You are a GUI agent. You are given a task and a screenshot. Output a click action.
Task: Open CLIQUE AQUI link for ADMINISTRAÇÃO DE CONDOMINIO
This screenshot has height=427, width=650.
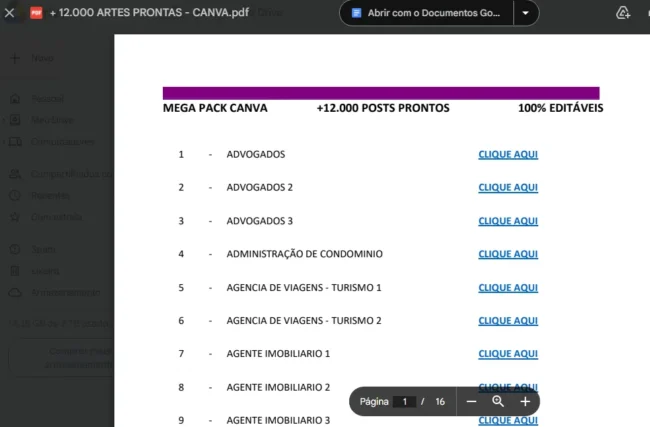click(x=508, y=254)
